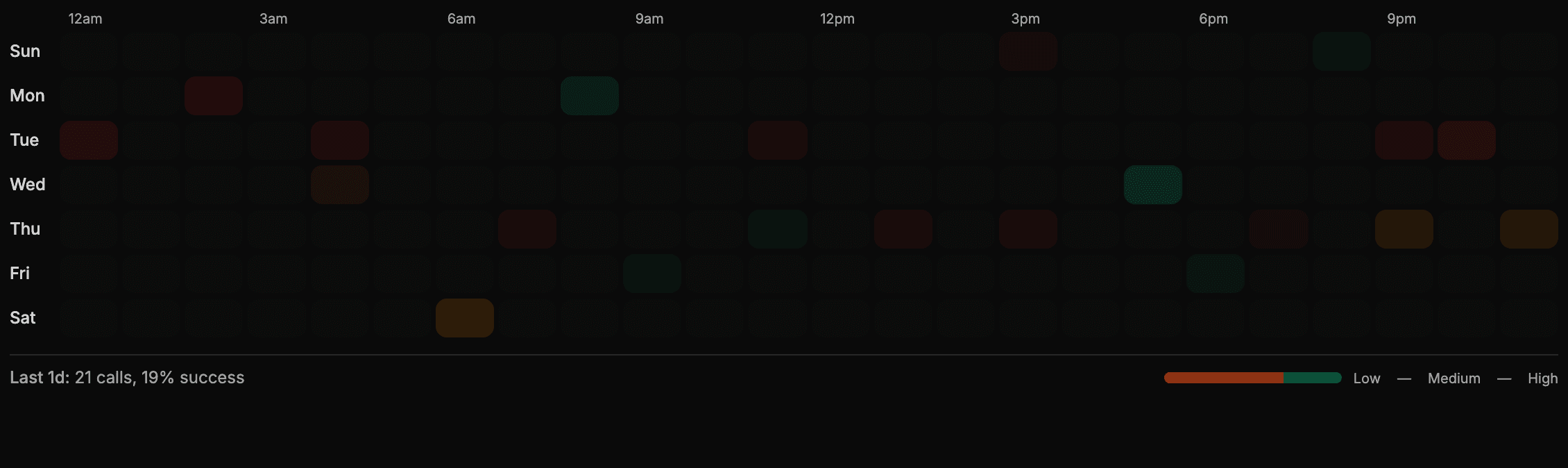Open the red Thursday 3pm cell
The image size is (1568, 468).
coord(1028,229)
